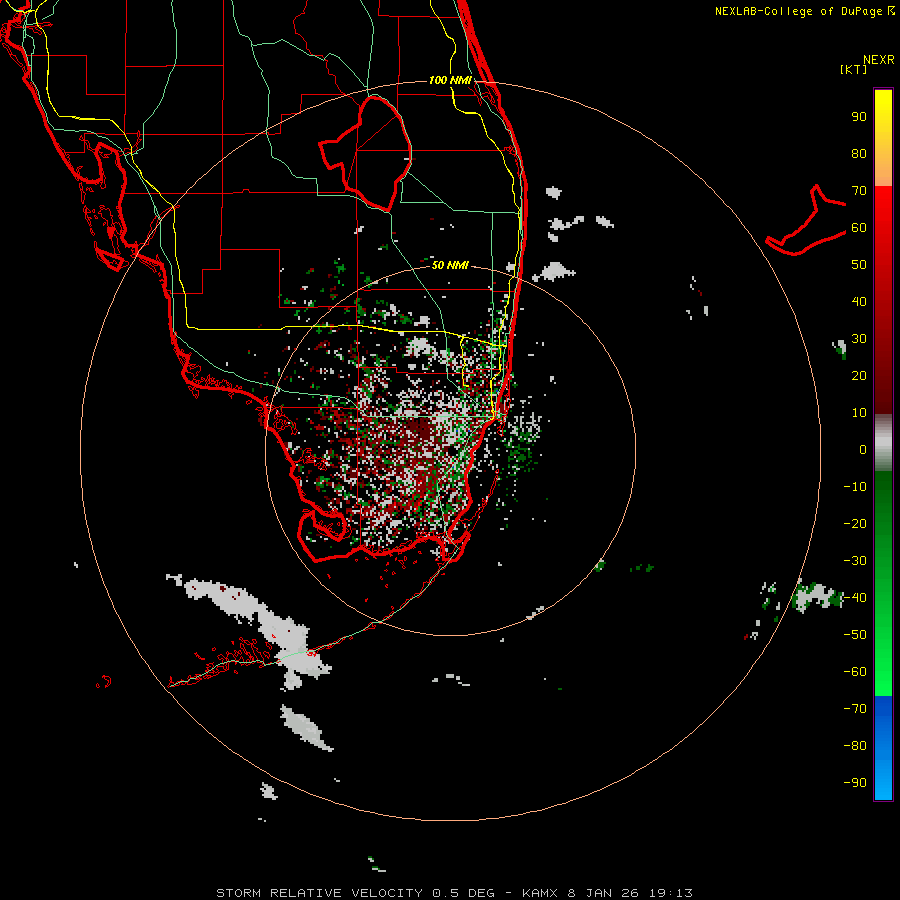Click the 50 value on the velocity scale

click(x=859, y=265)
